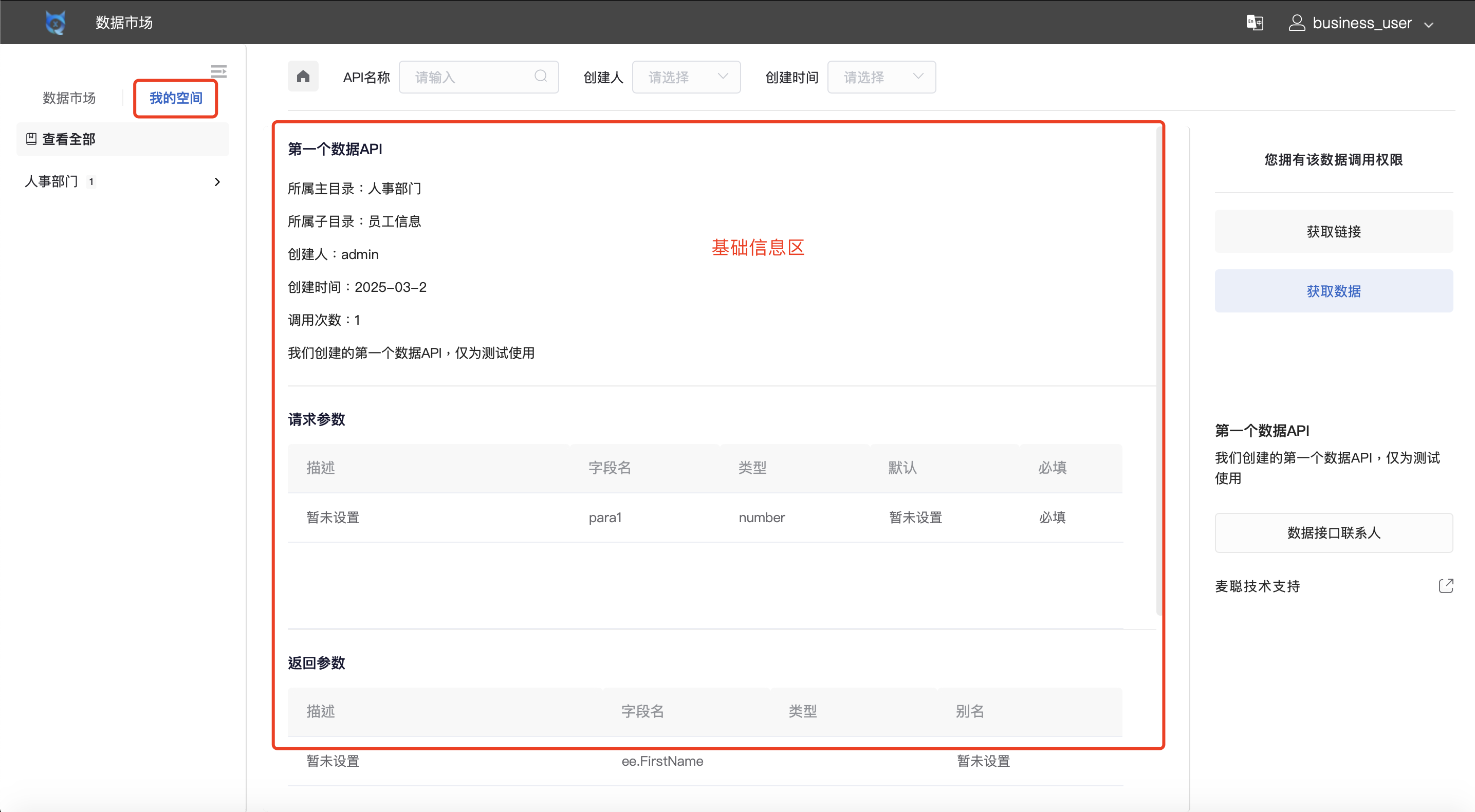Click the 数据市场 header title
This screenshot has width=1475, height=812.
click(x=124, y=22)
